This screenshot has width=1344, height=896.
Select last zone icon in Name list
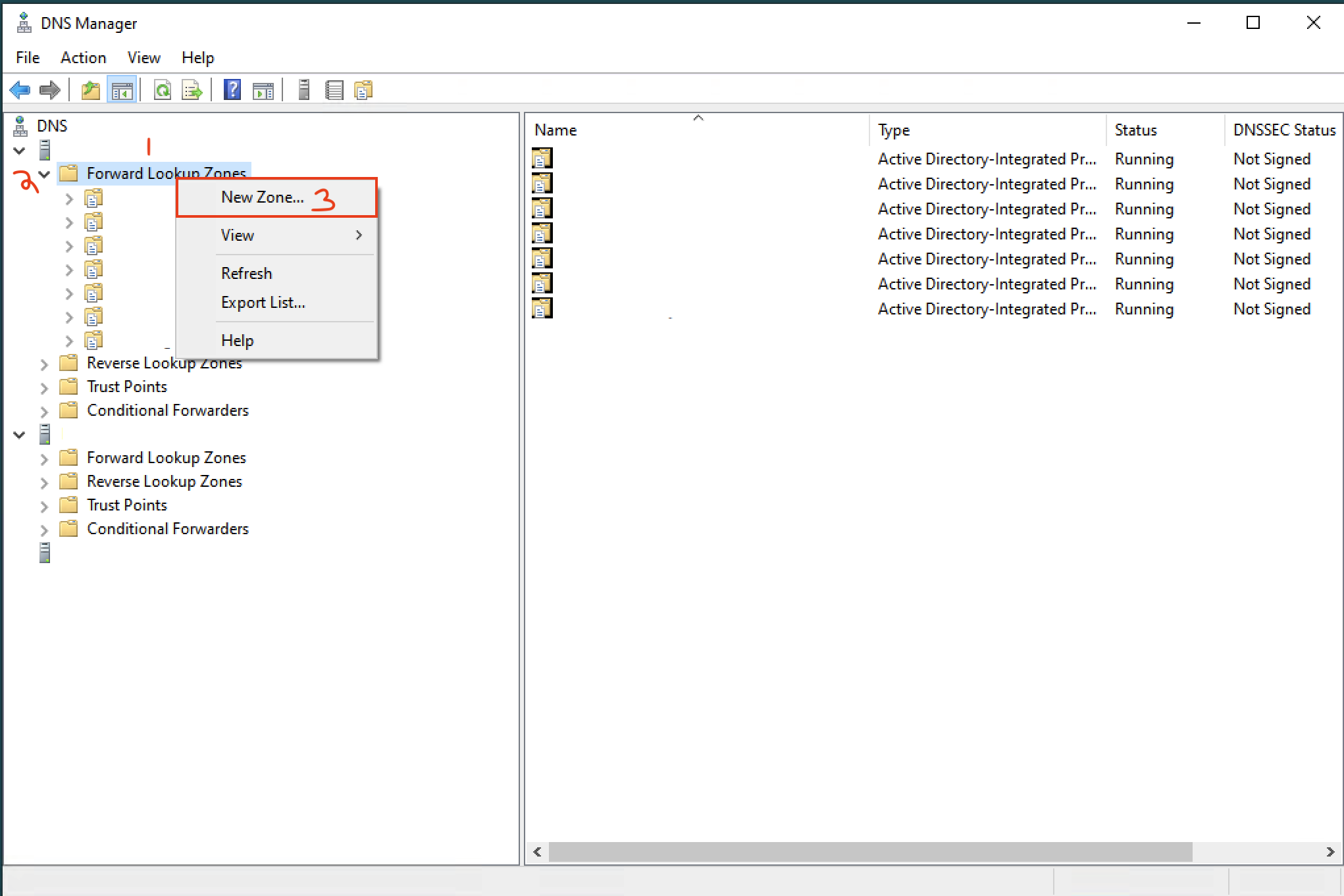pyautogui.click(x=542, y=309)
